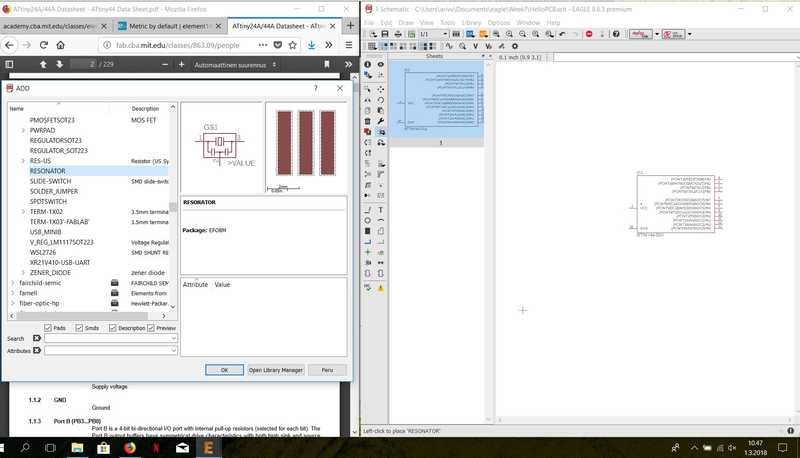Screen dimensions: 800x458
Task: Open the File menu in EAGLE
Action: [x=369, y=22]
